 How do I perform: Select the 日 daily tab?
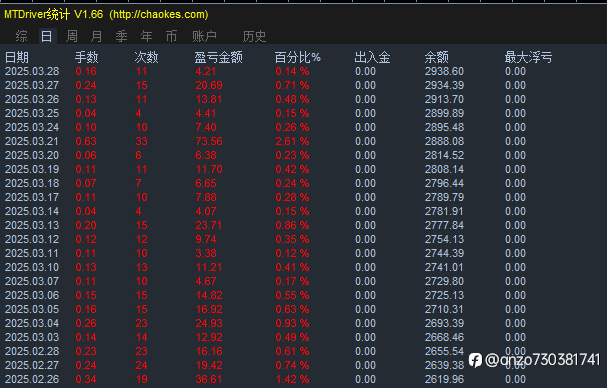coord(46,36)
